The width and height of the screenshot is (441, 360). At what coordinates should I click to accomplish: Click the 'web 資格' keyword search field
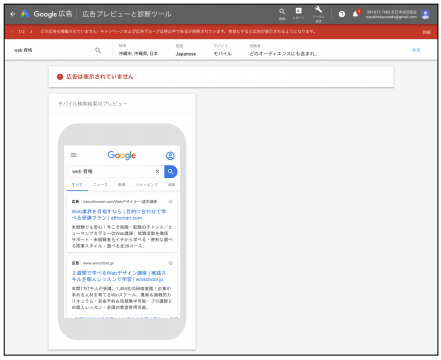(x=53, y=50)
